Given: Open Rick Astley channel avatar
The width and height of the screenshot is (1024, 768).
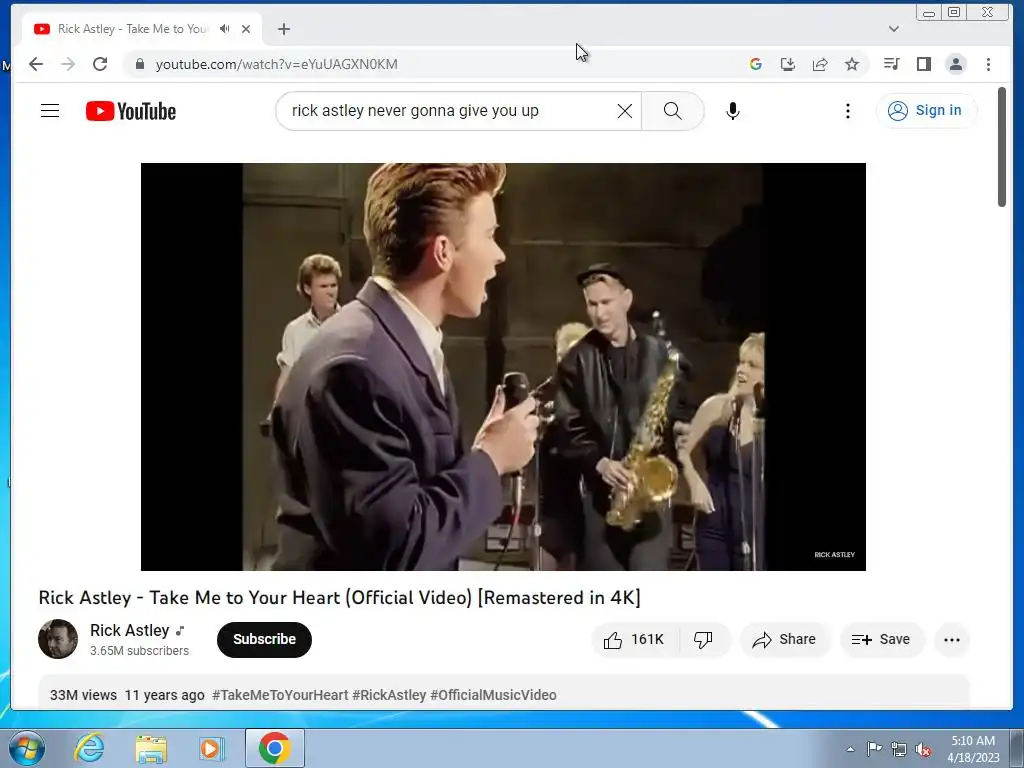Looking at the screenshot, I should [x=58, y=639].
